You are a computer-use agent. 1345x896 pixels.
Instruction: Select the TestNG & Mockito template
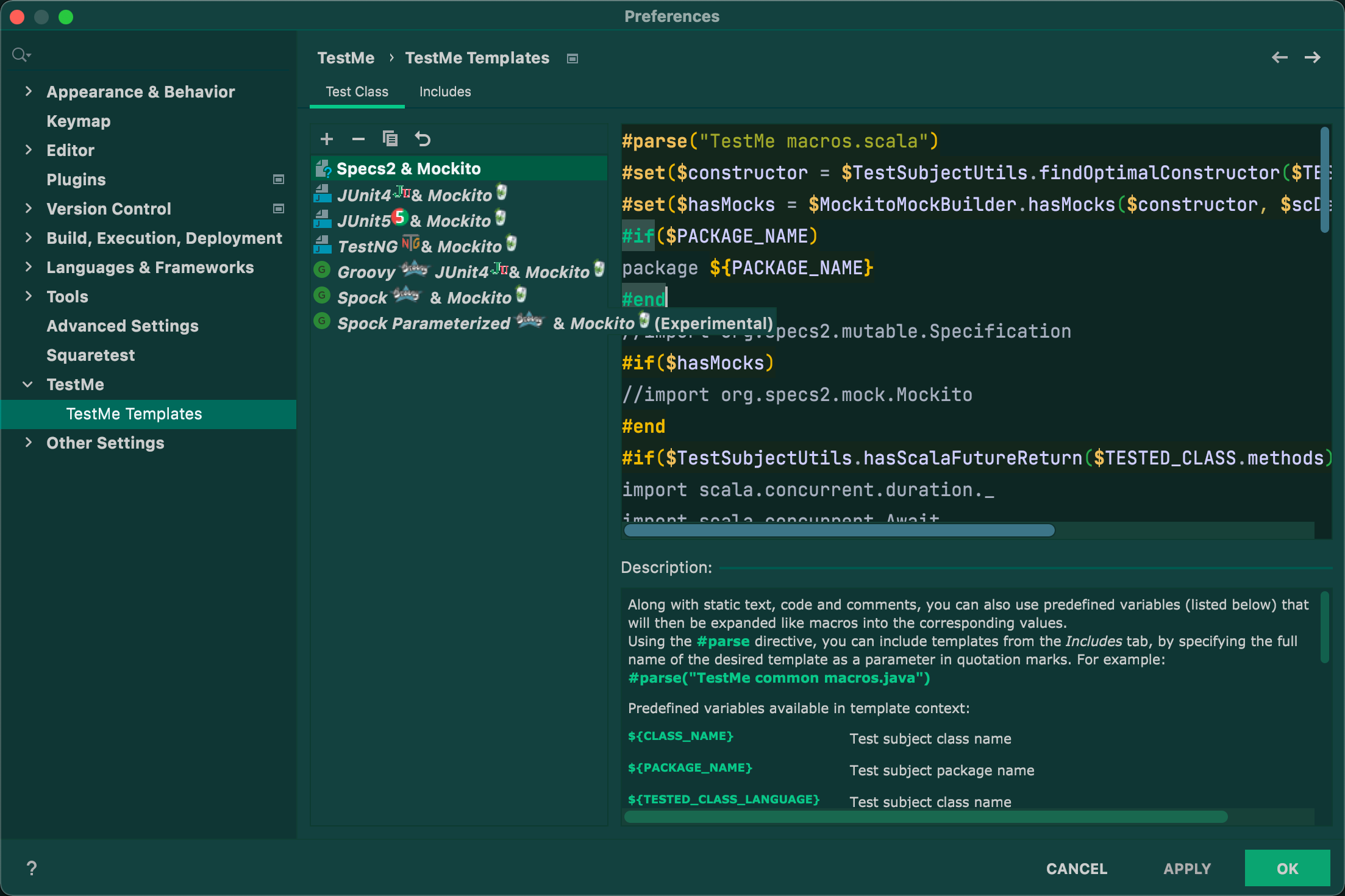click(458, 246)
